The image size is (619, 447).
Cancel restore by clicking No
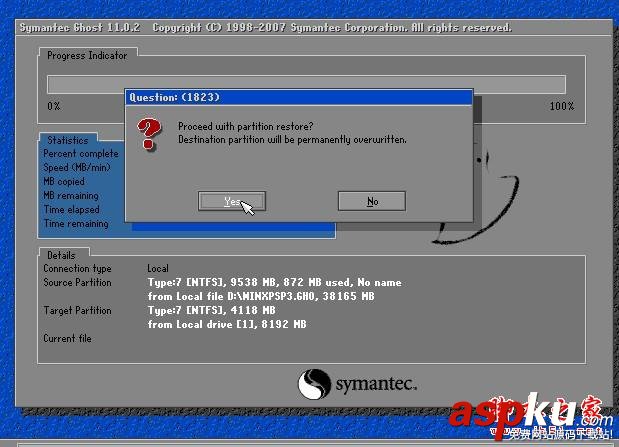[x=372, y=201]
